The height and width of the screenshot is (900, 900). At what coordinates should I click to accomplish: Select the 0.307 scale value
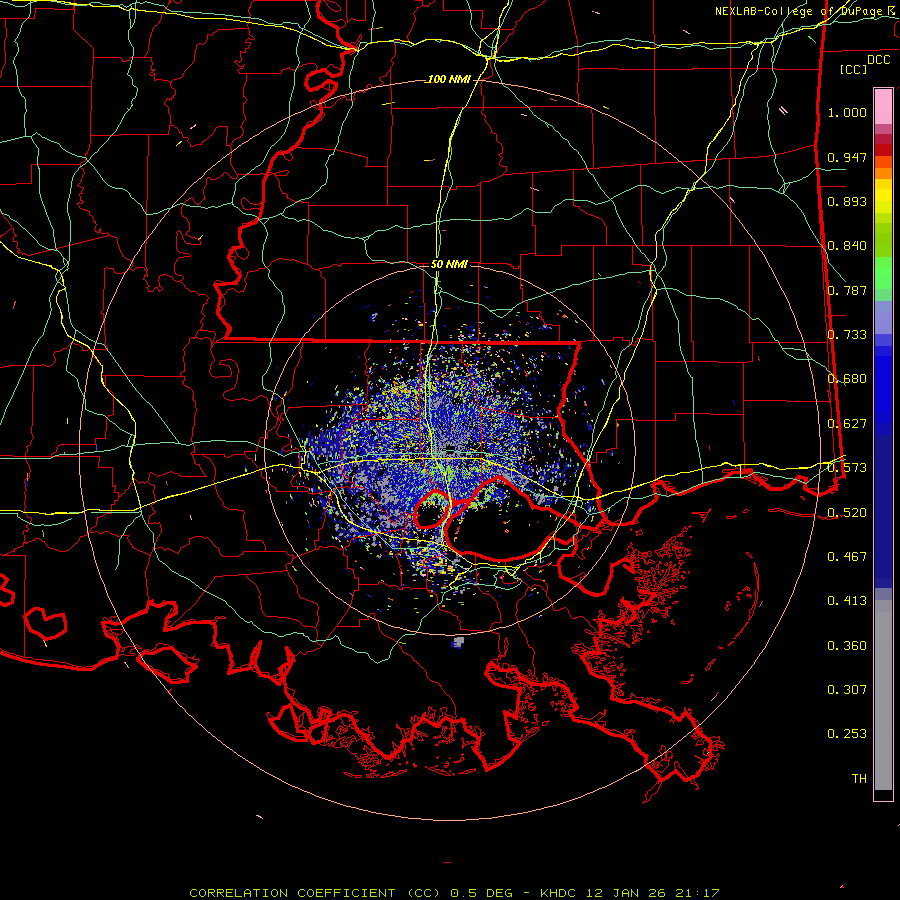[x=847, y=689]
